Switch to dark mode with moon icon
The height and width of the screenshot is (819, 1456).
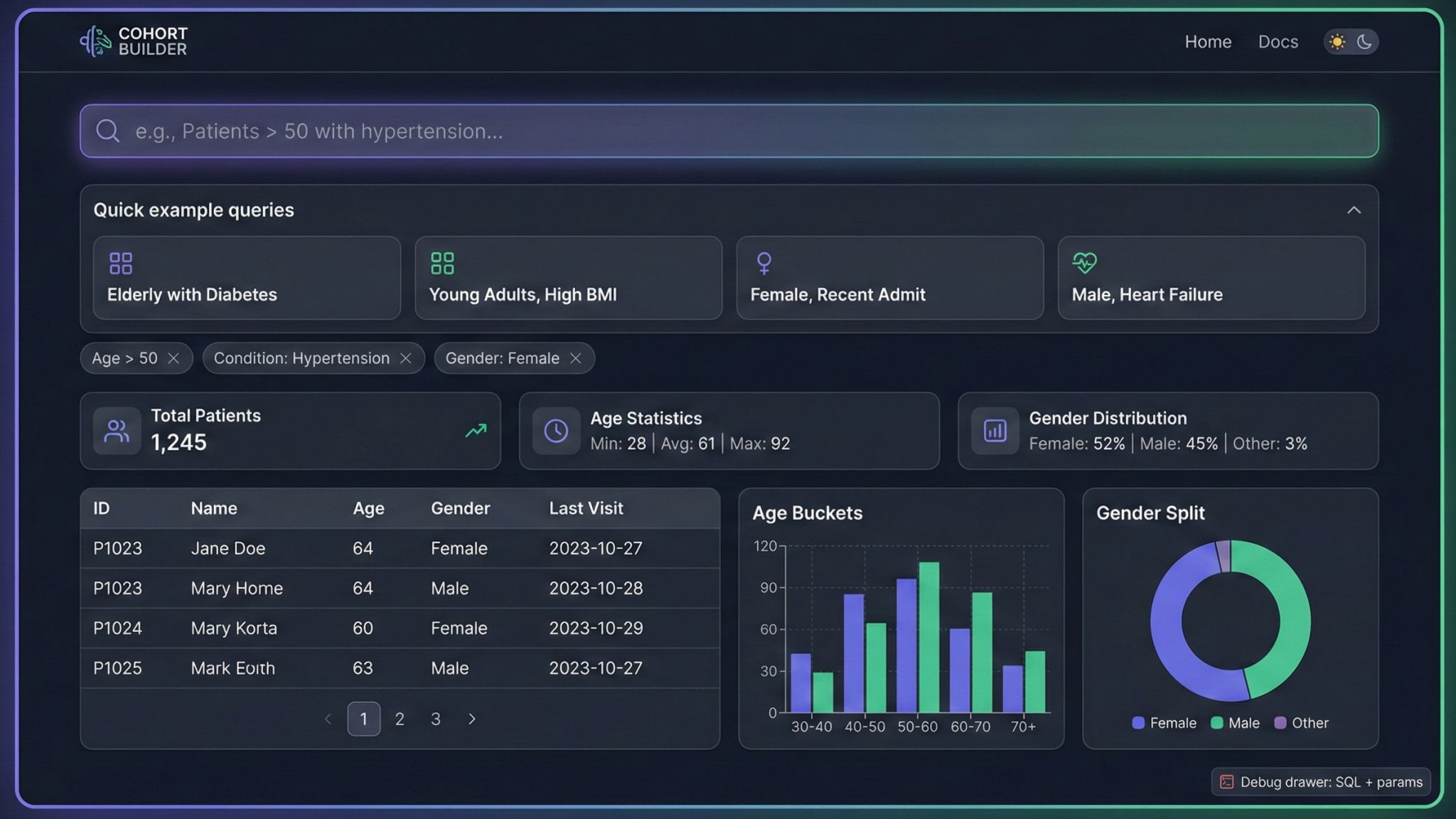click(x=1364, y=42)
